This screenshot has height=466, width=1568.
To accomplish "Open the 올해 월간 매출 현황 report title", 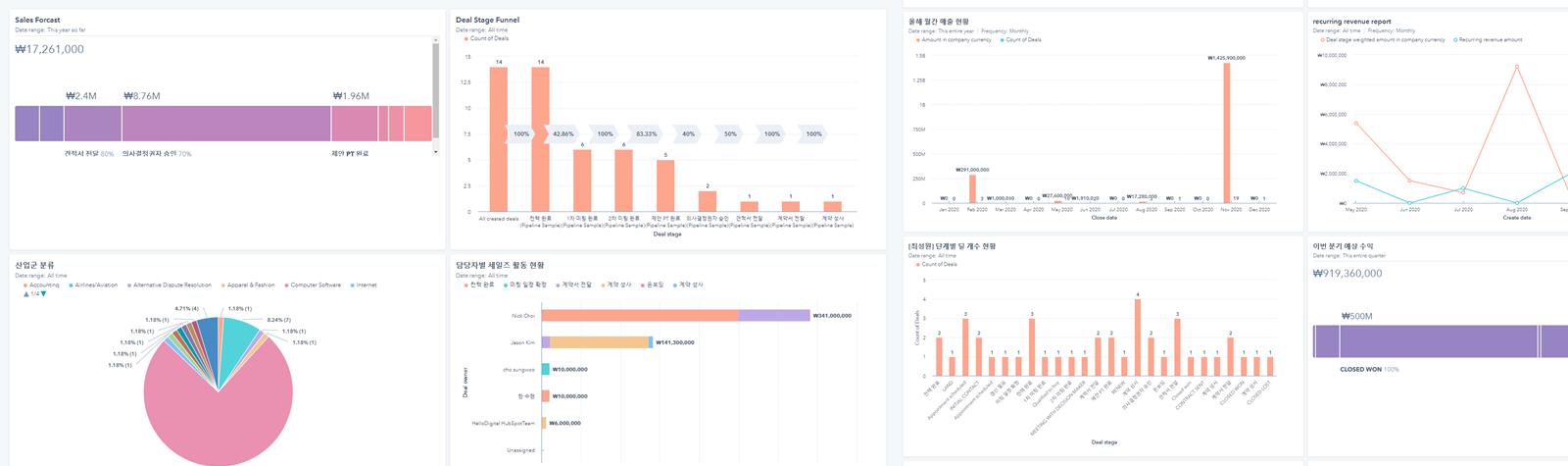I will pyautogui.click(x=939, y=21).
